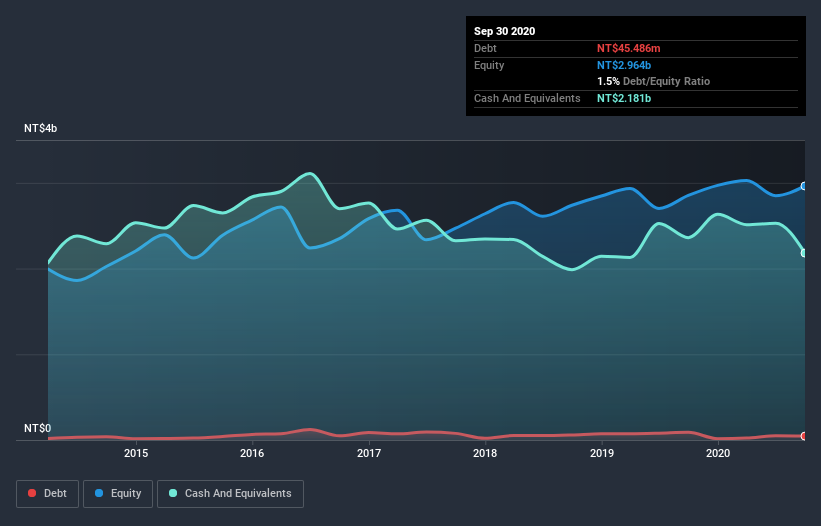Viewport: 821px width, 526px height.
Task: Click the 2015 x-axis label
Action: (136, 453)
